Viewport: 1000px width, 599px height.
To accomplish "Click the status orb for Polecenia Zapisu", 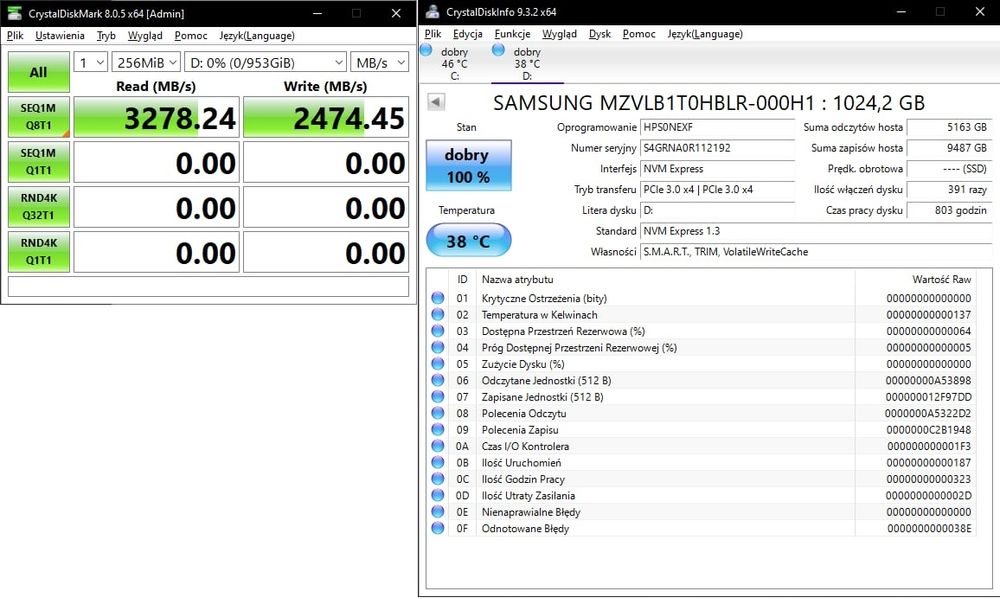I will [x=438, y=430].
